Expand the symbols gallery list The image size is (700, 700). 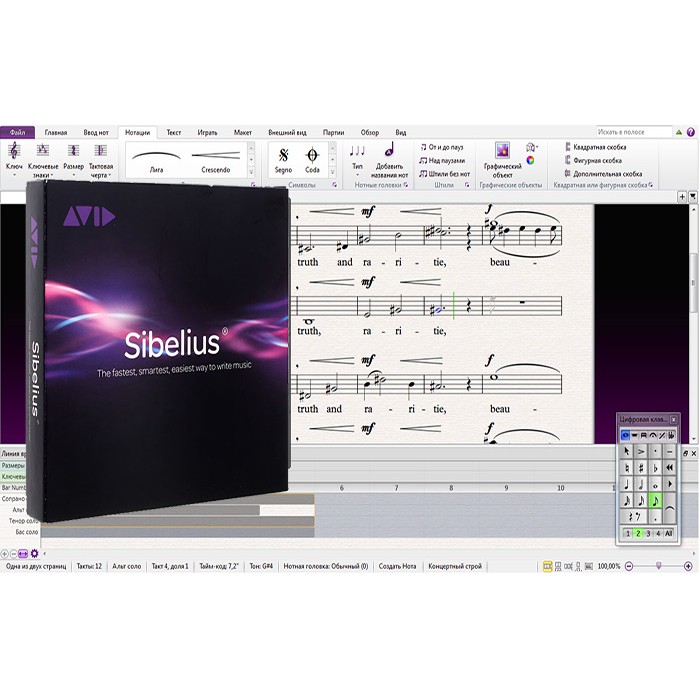pos(333,172)
